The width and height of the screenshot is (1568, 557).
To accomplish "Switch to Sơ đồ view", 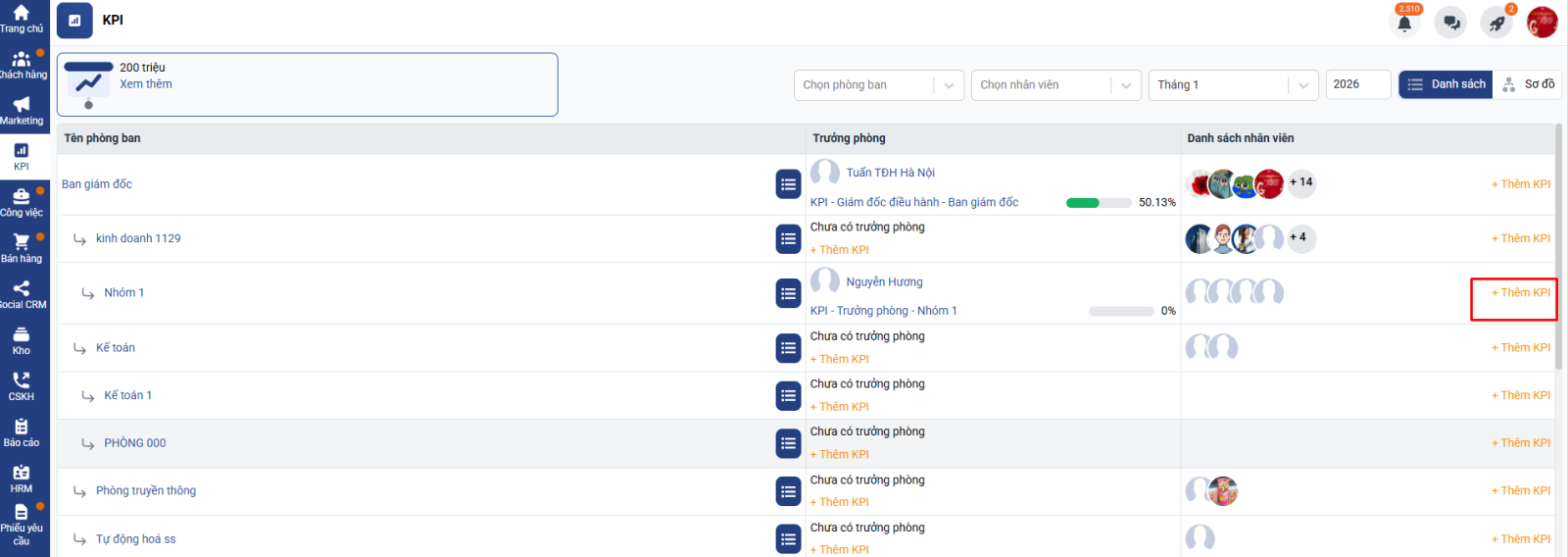I will coord(1528,84).
